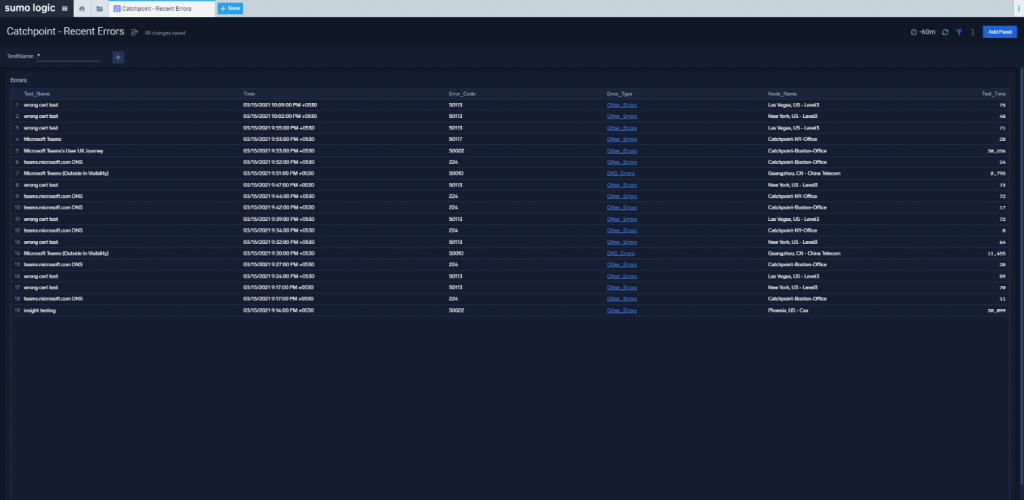Select 'Microsoft Teams (Outside In Visibility)' in row 7

point(66,174)
